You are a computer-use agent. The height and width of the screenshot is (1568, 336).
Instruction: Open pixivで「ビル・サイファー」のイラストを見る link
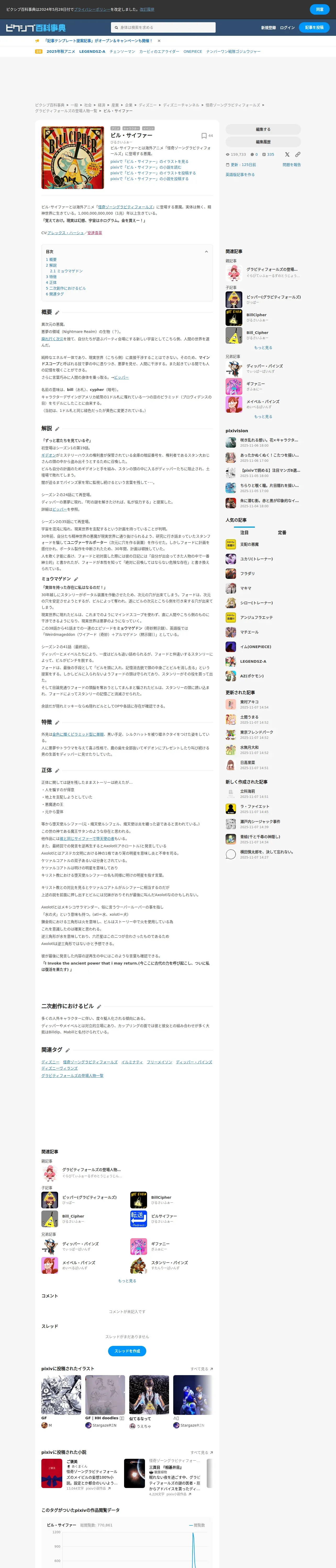coord(149,161)
